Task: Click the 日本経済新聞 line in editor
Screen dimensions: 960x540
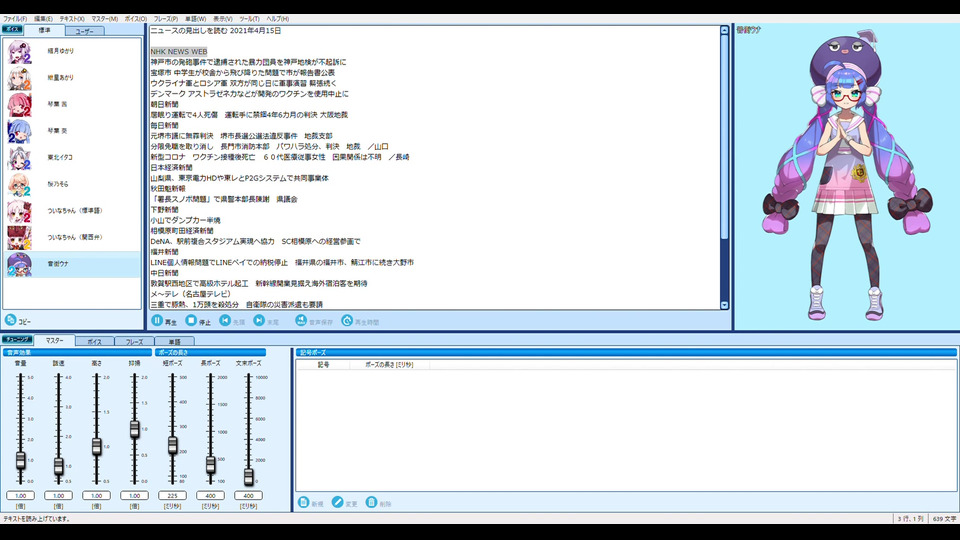Action: 171,167
